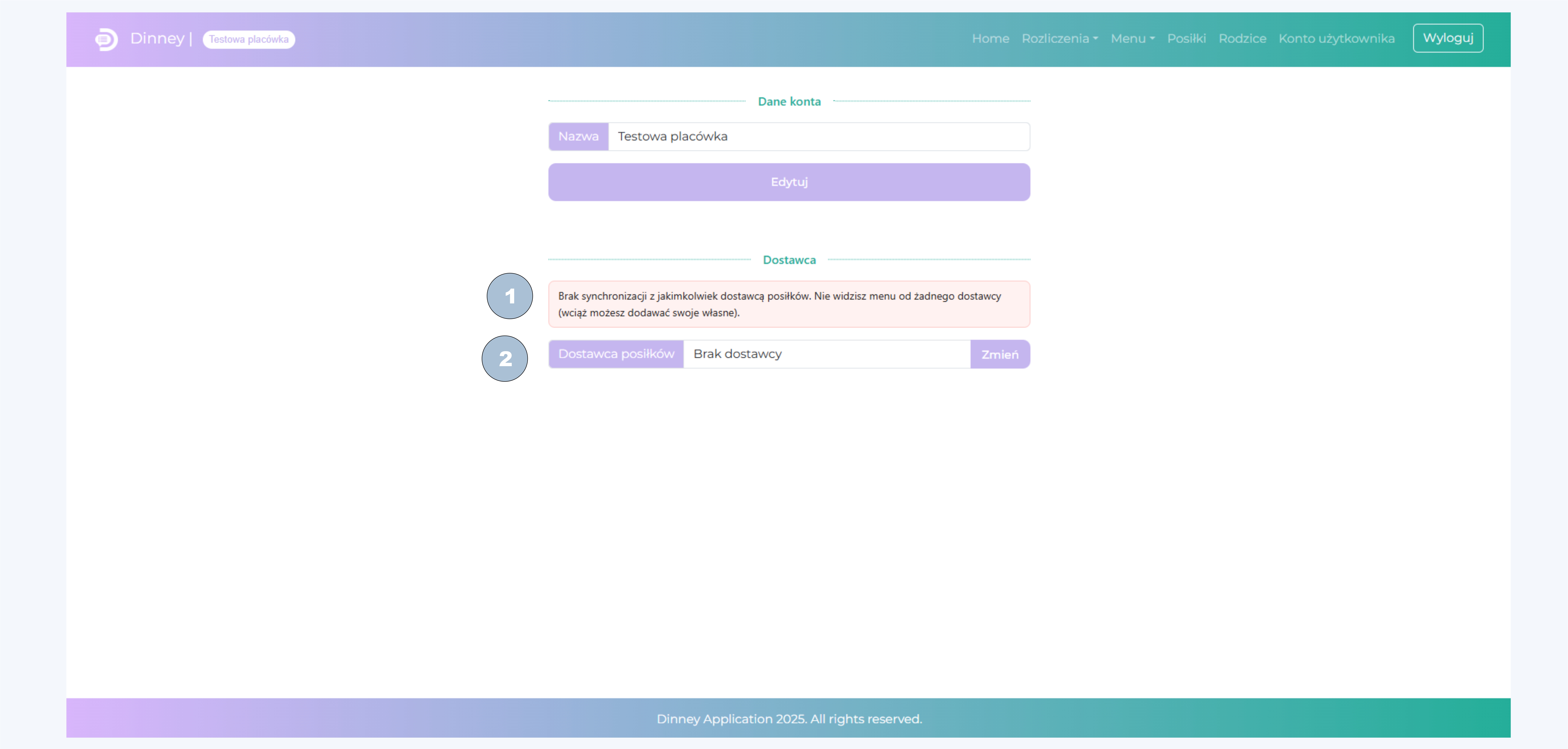The image size is (1568, 749).
Task: Click the numbered circle marker 2
Action: point(505,359)
